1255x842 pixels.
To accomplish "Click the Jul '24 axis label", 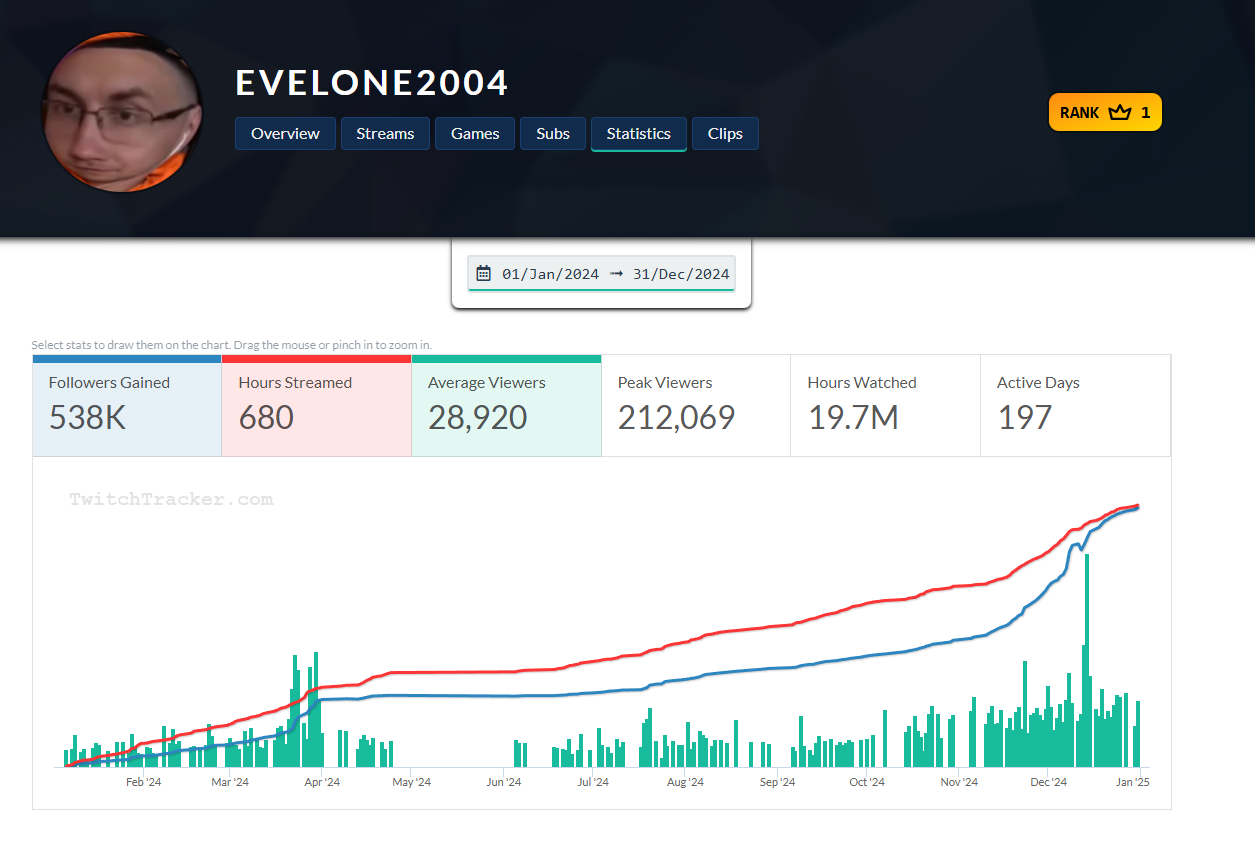I will (592, 782).
